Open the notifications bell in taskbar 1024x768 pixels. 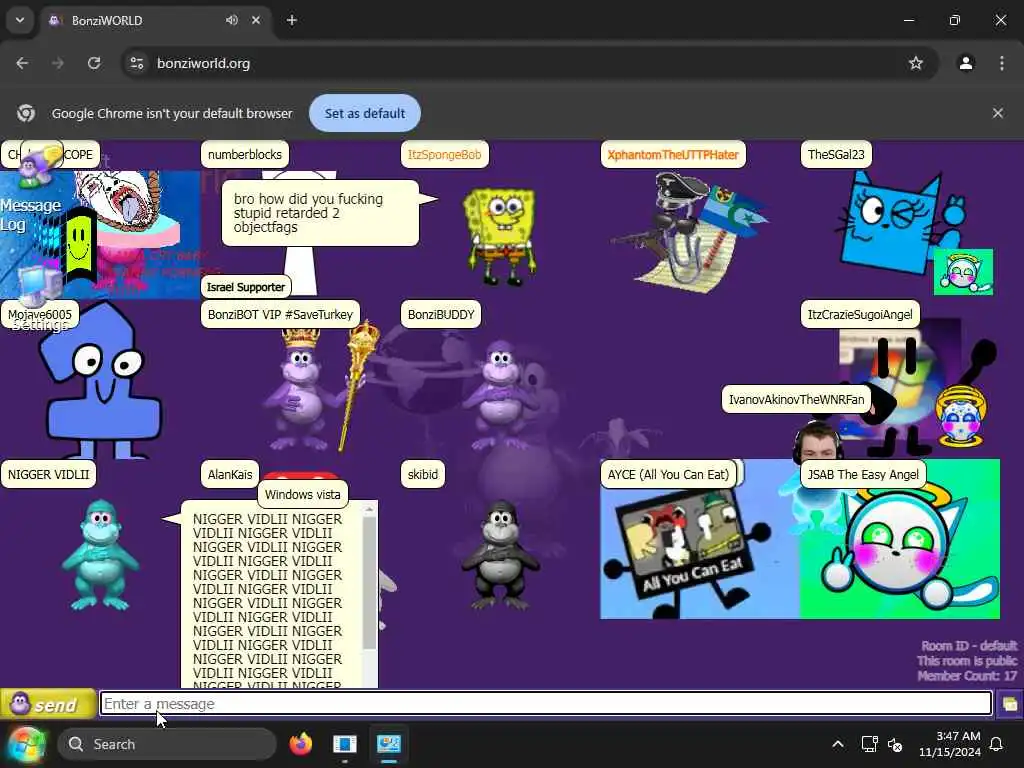997,744
